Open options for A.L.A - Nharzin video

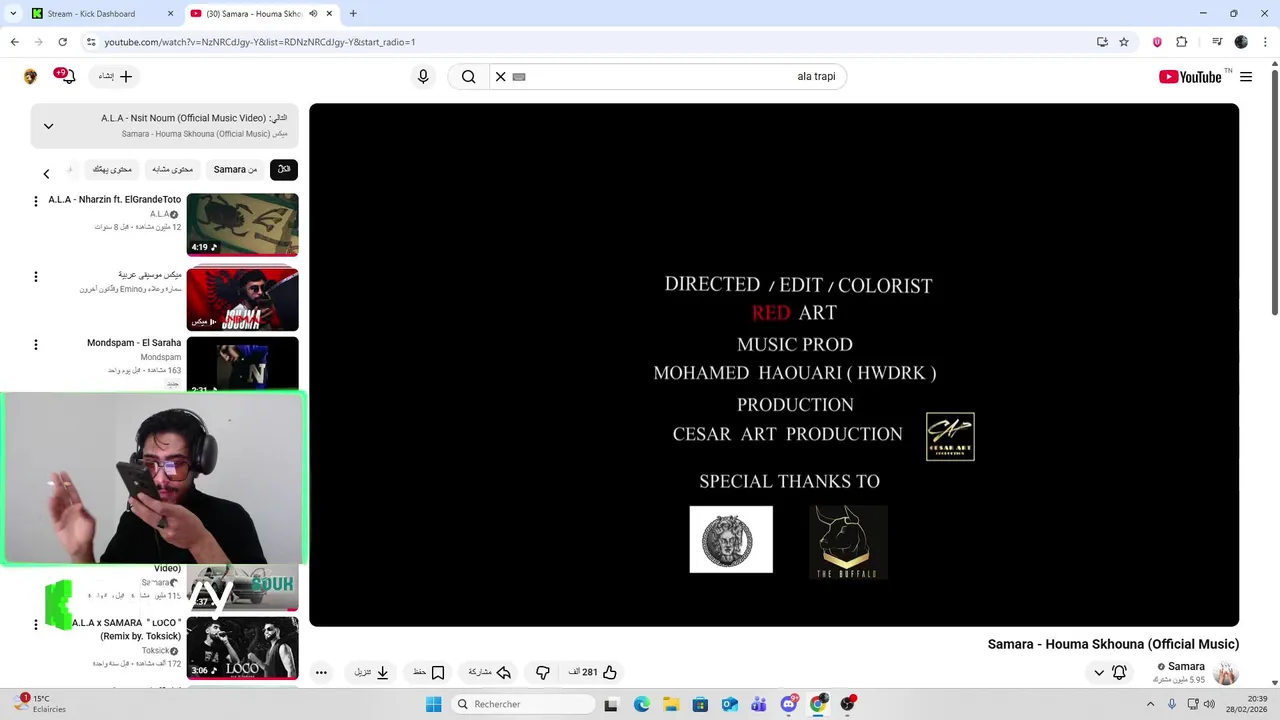(36, 201)
